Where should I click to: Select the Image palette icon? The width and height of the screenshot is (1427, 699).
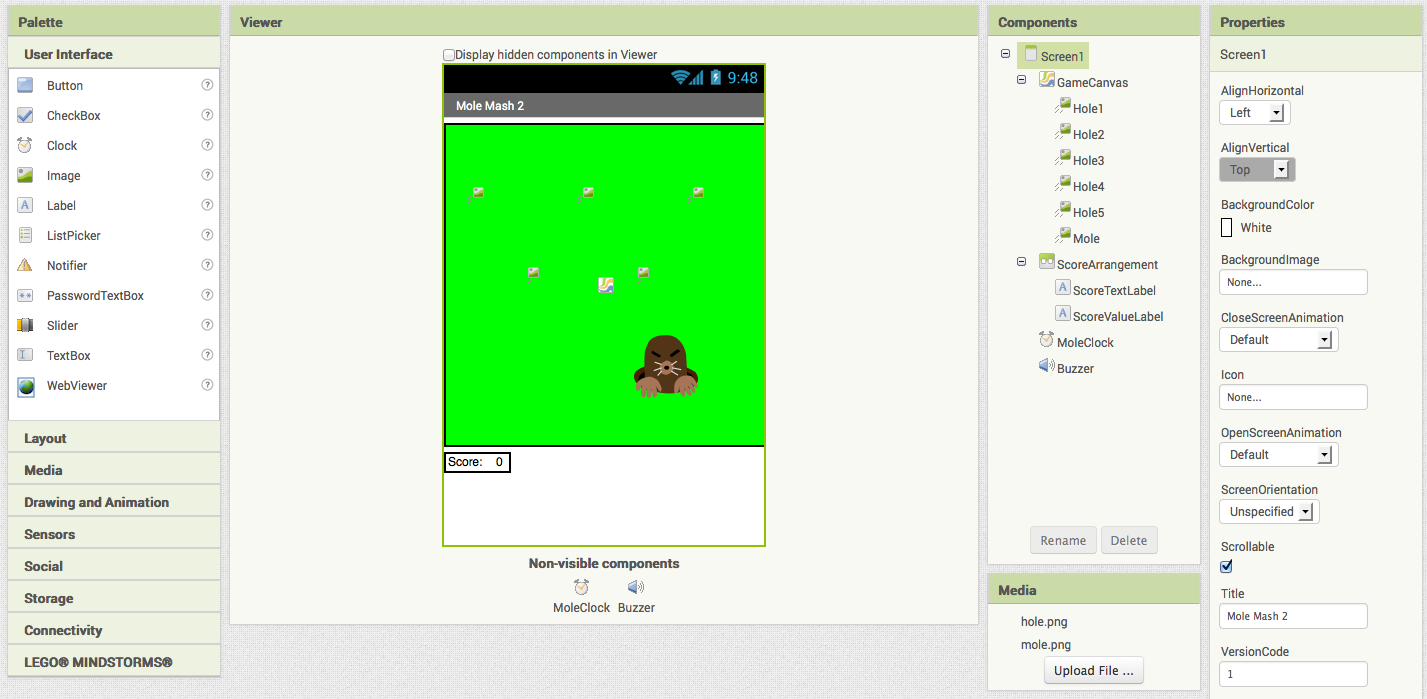[x=25, y=176]
